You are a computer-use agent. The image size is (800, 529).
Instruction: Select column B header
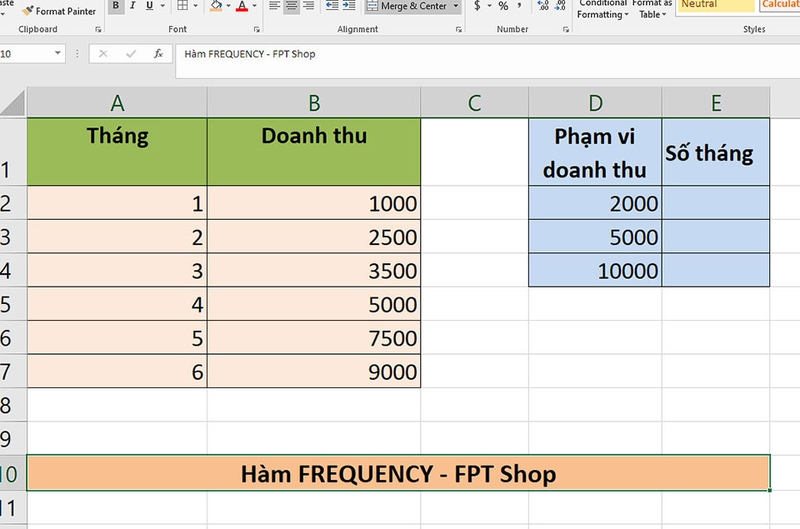point(314,103)
